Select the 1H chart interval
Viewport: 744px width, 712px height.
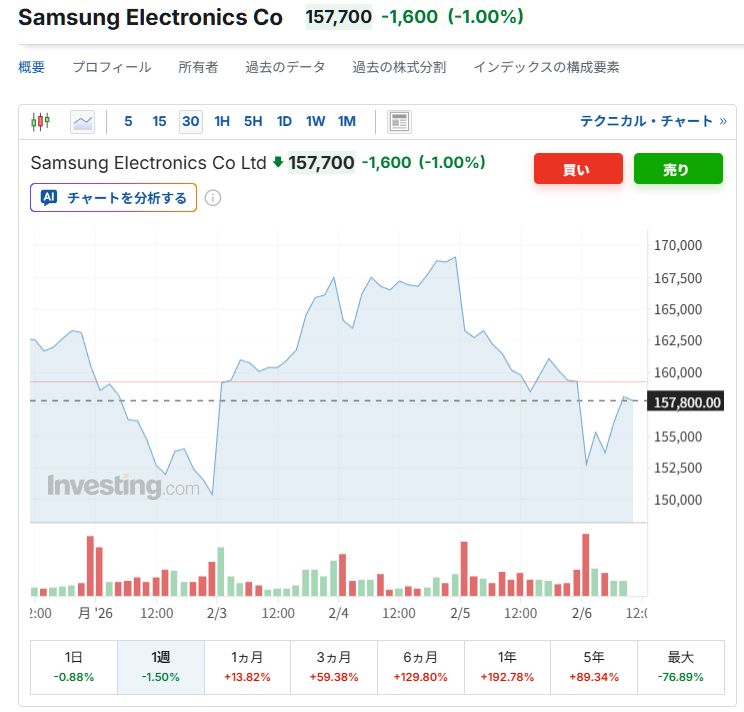(222, 122)
